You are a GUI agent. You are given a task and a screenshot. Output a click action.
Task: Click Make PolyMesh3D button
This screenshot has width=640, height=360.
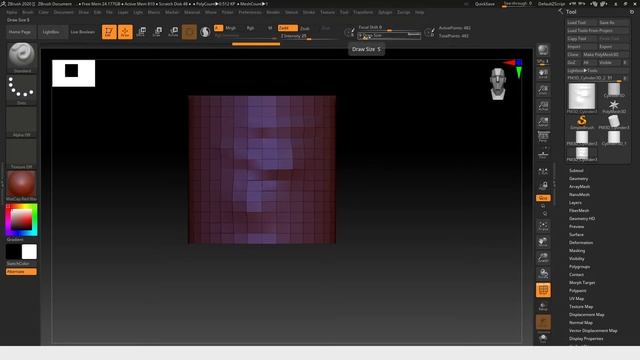tap(605, 55)
